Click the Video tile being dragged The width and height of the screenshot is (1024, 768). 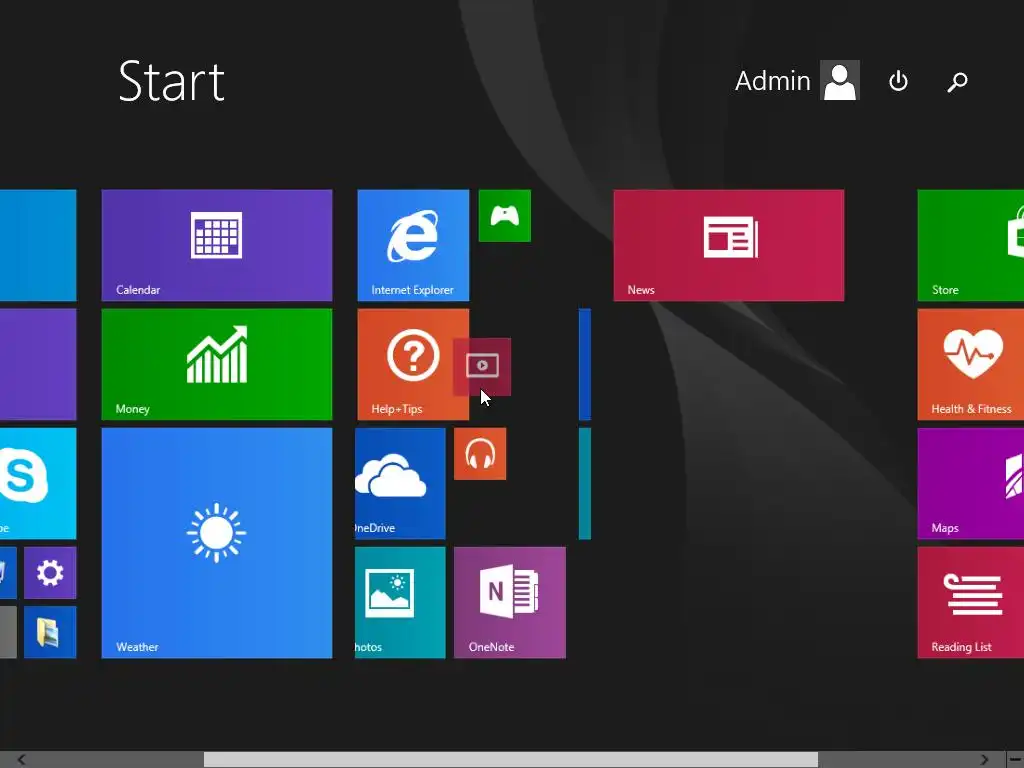pos(482,367)
